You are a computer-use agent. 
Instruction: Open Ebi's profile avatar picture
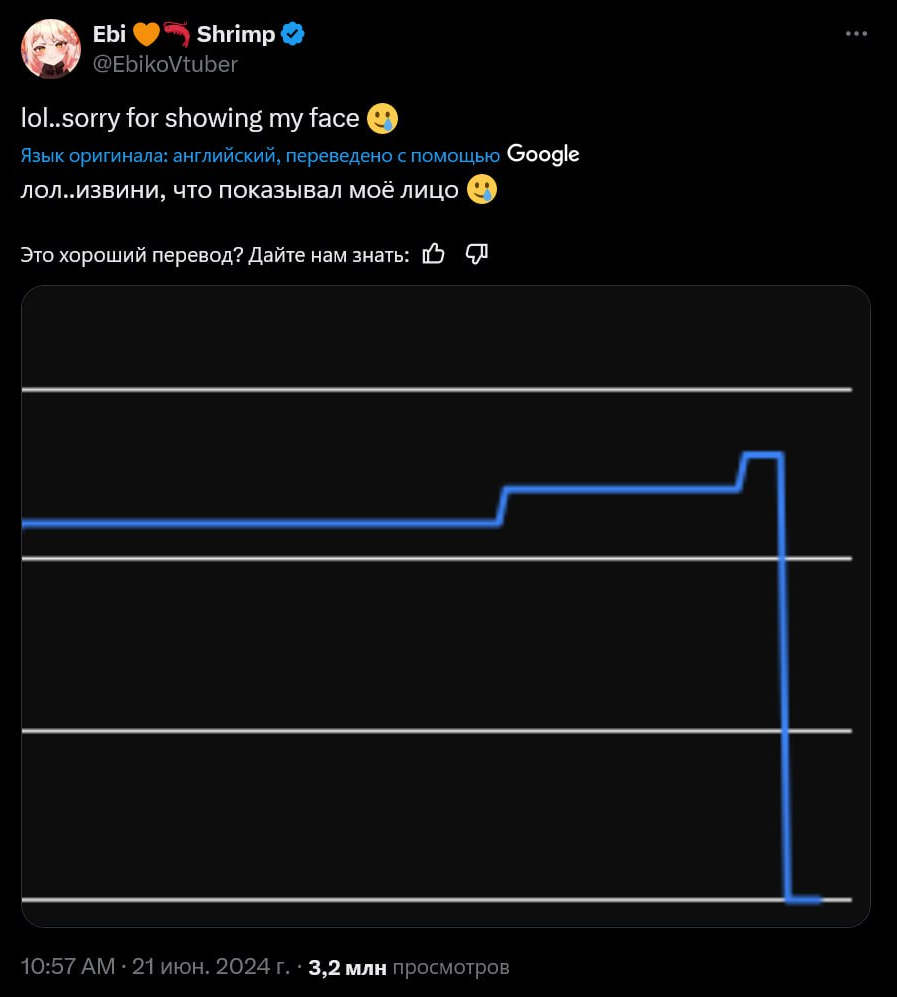tap(50, 49)
